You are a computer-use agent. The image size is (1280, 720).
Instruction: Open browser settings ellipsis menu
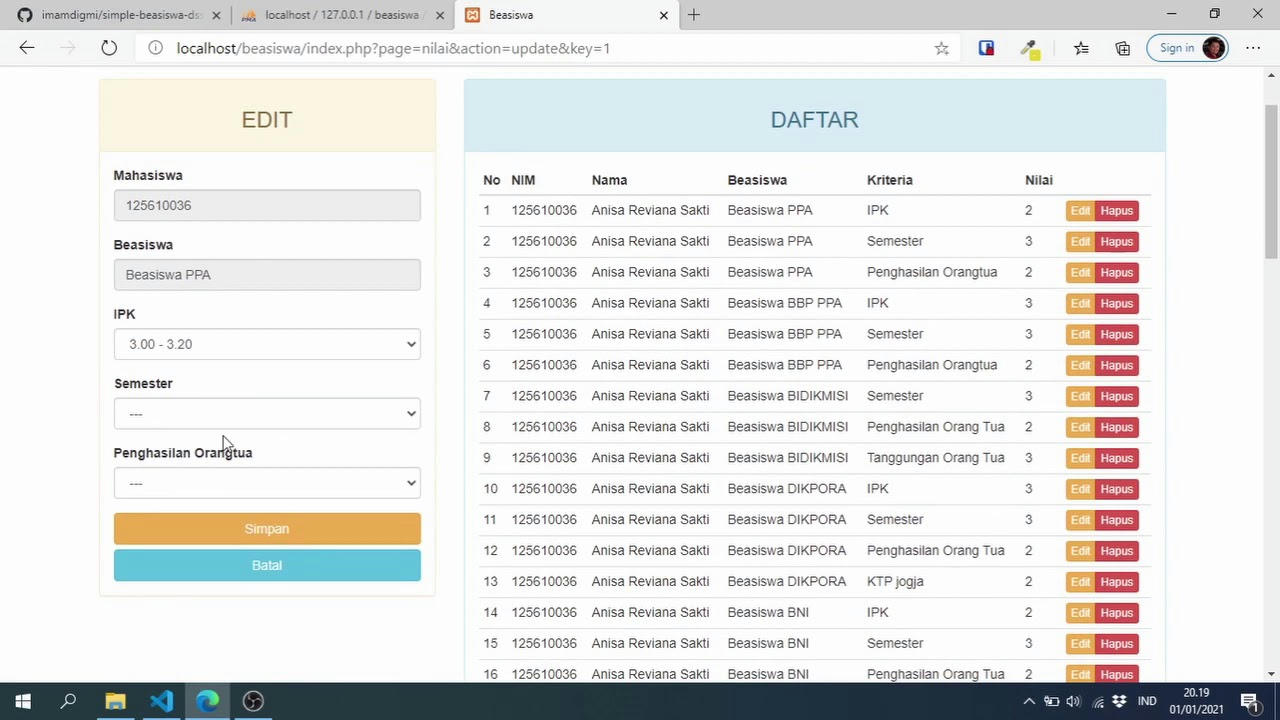[1253, 48]
